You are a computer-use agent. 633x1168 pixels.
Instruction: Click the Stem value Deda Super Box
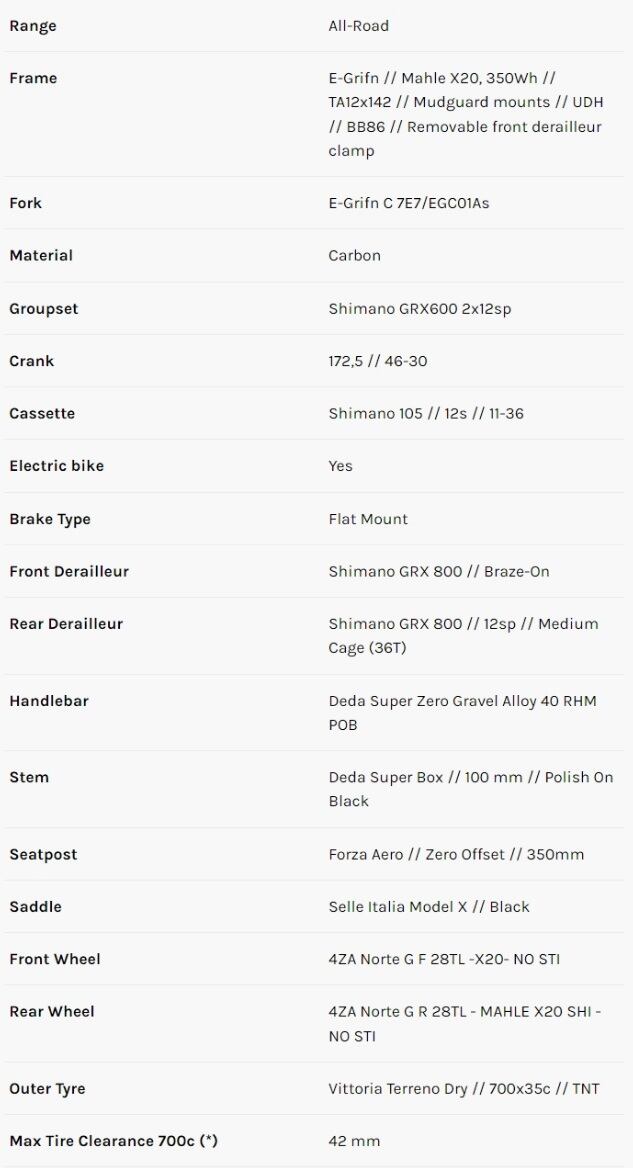[x=470, y=789]
